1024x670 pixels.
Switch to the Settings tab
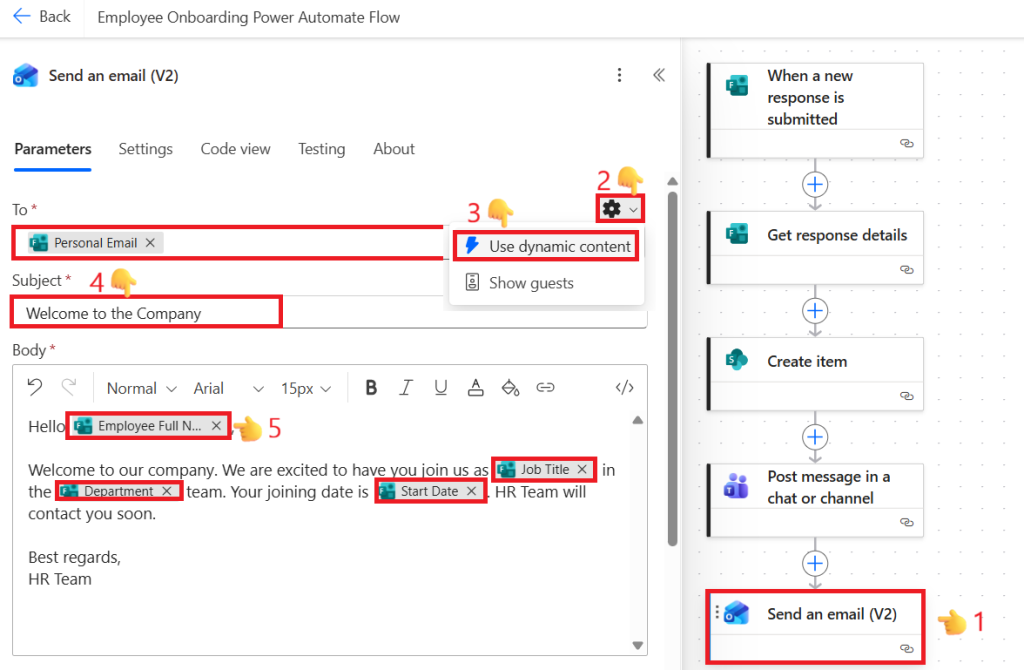coord(145,149)
